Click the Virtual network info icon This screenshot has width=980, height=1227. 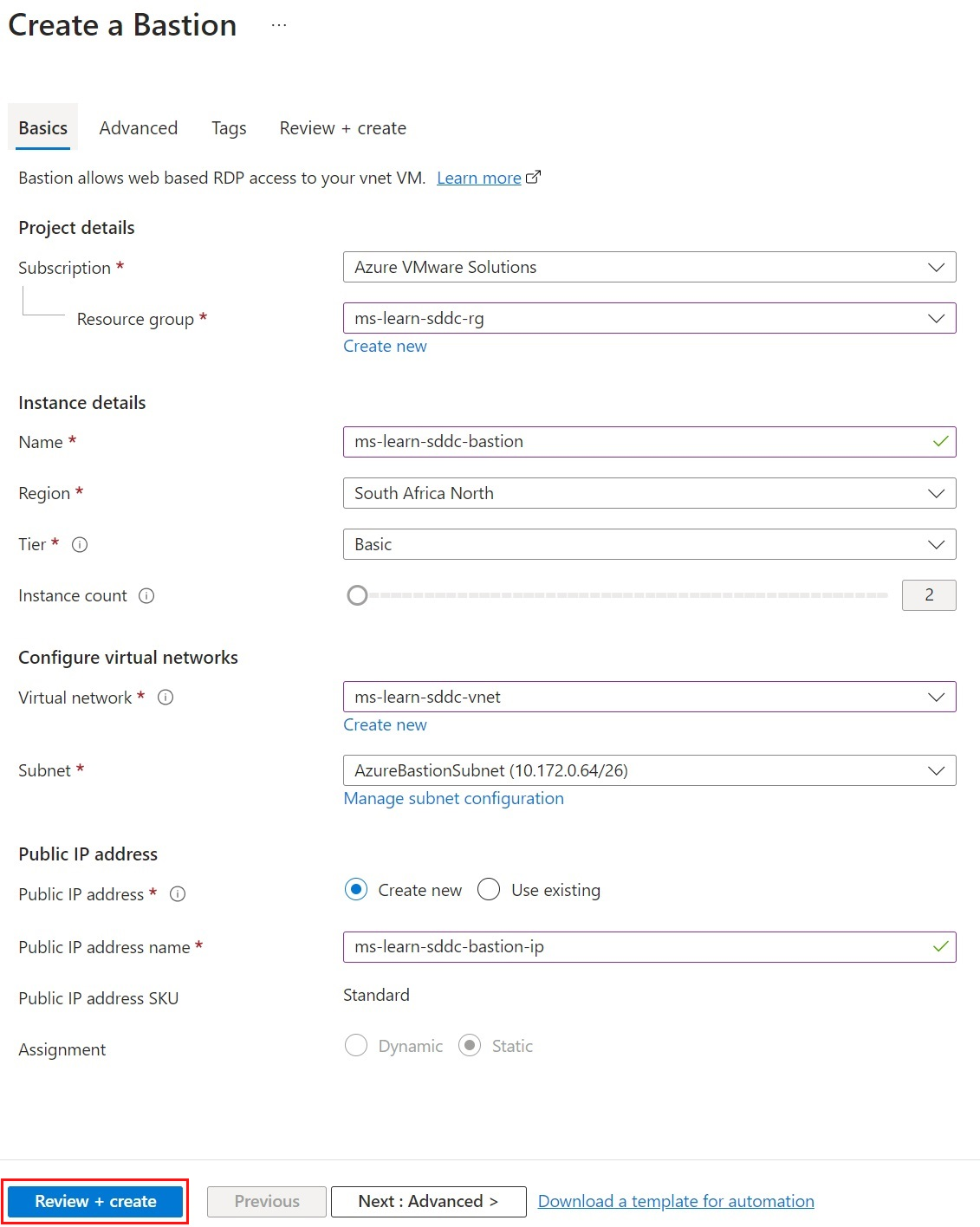click(165, 698)
